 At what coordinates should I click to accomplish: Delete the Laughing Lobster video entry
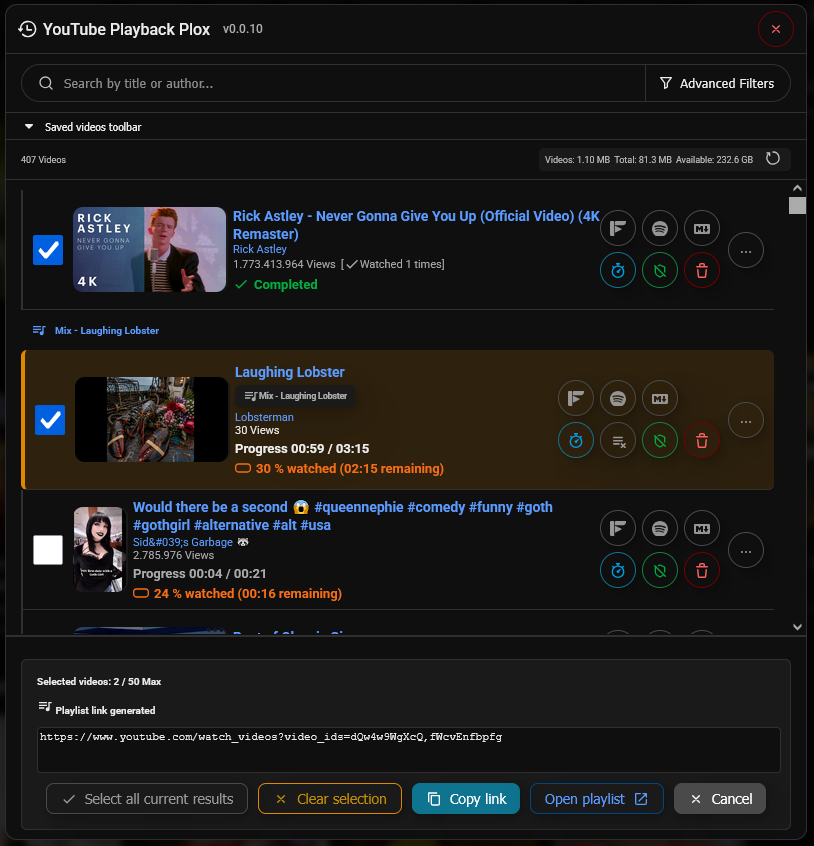click(x=702, y=440)
